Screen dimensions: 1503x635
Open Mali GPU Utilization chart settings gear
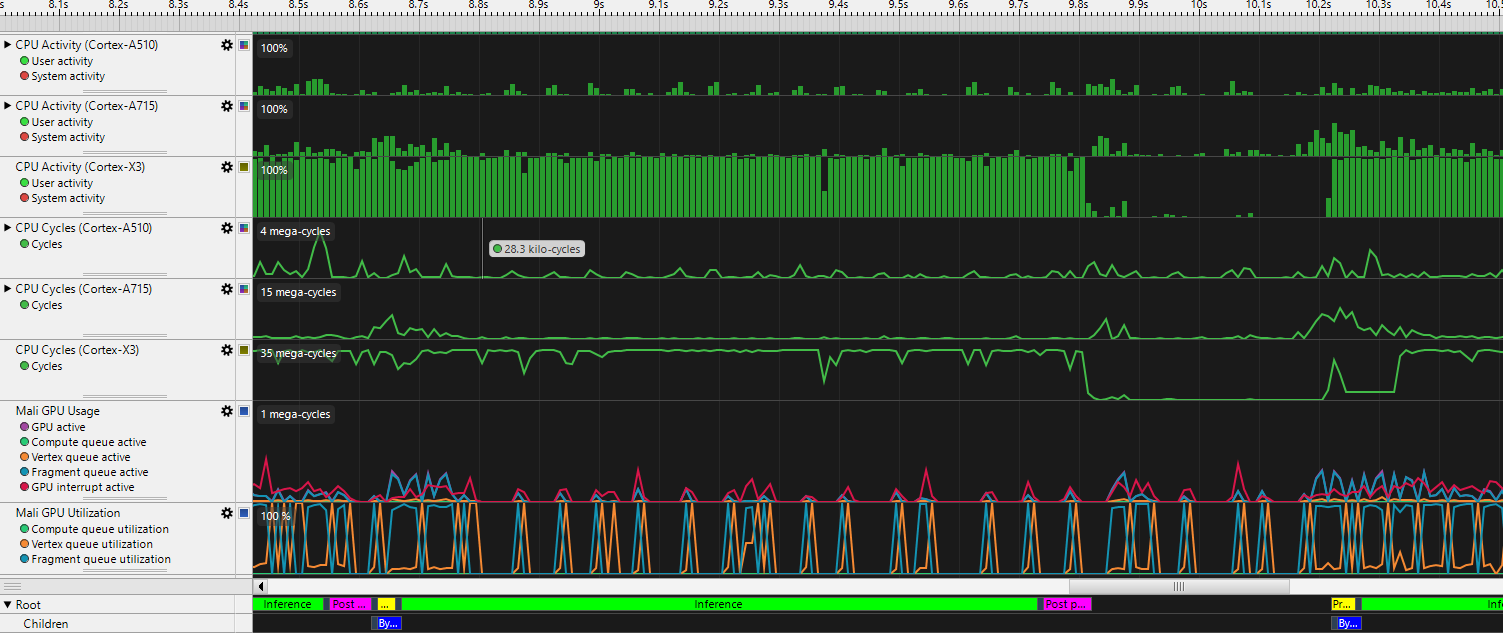pyautogui.click(x=227, y=513)
